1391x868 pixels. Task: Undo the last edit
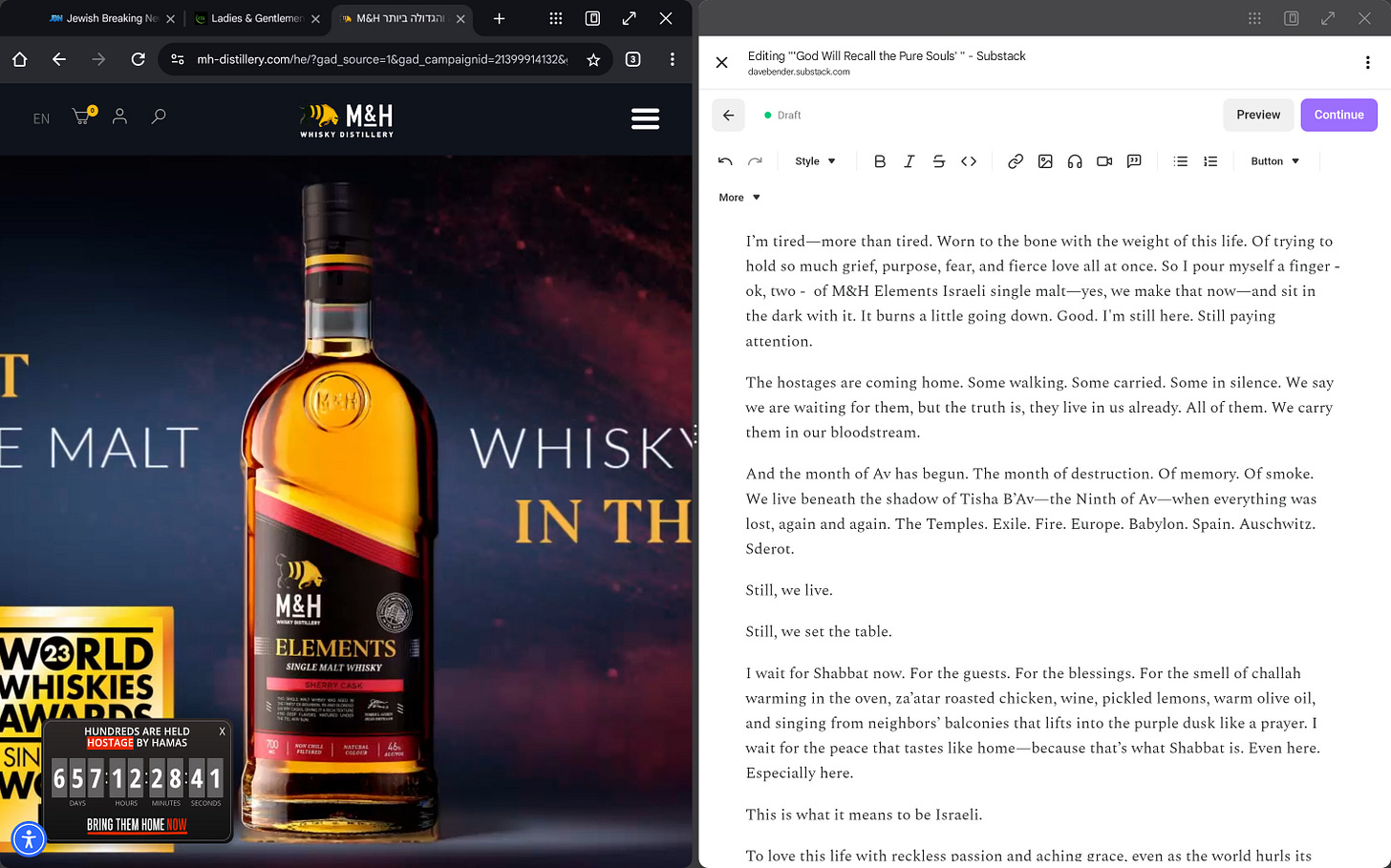click(x=725, y=161)
